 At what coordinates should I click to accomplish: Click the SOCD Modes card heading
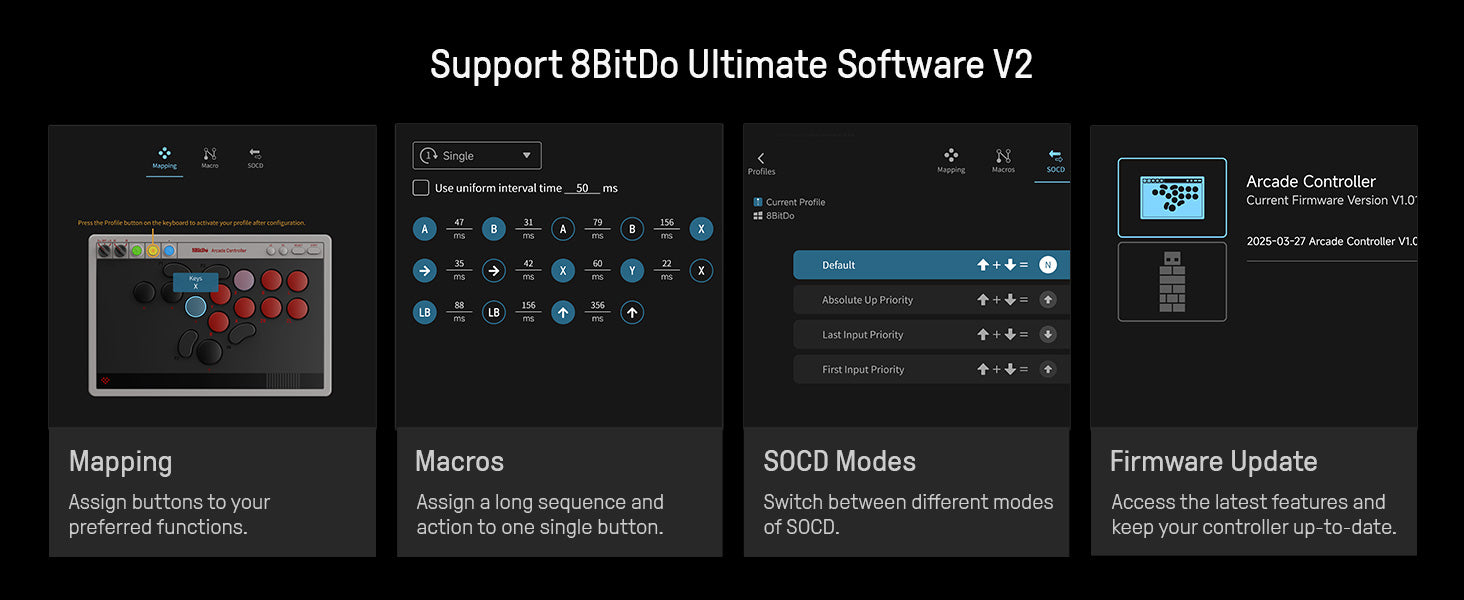[x=840, y=462]
